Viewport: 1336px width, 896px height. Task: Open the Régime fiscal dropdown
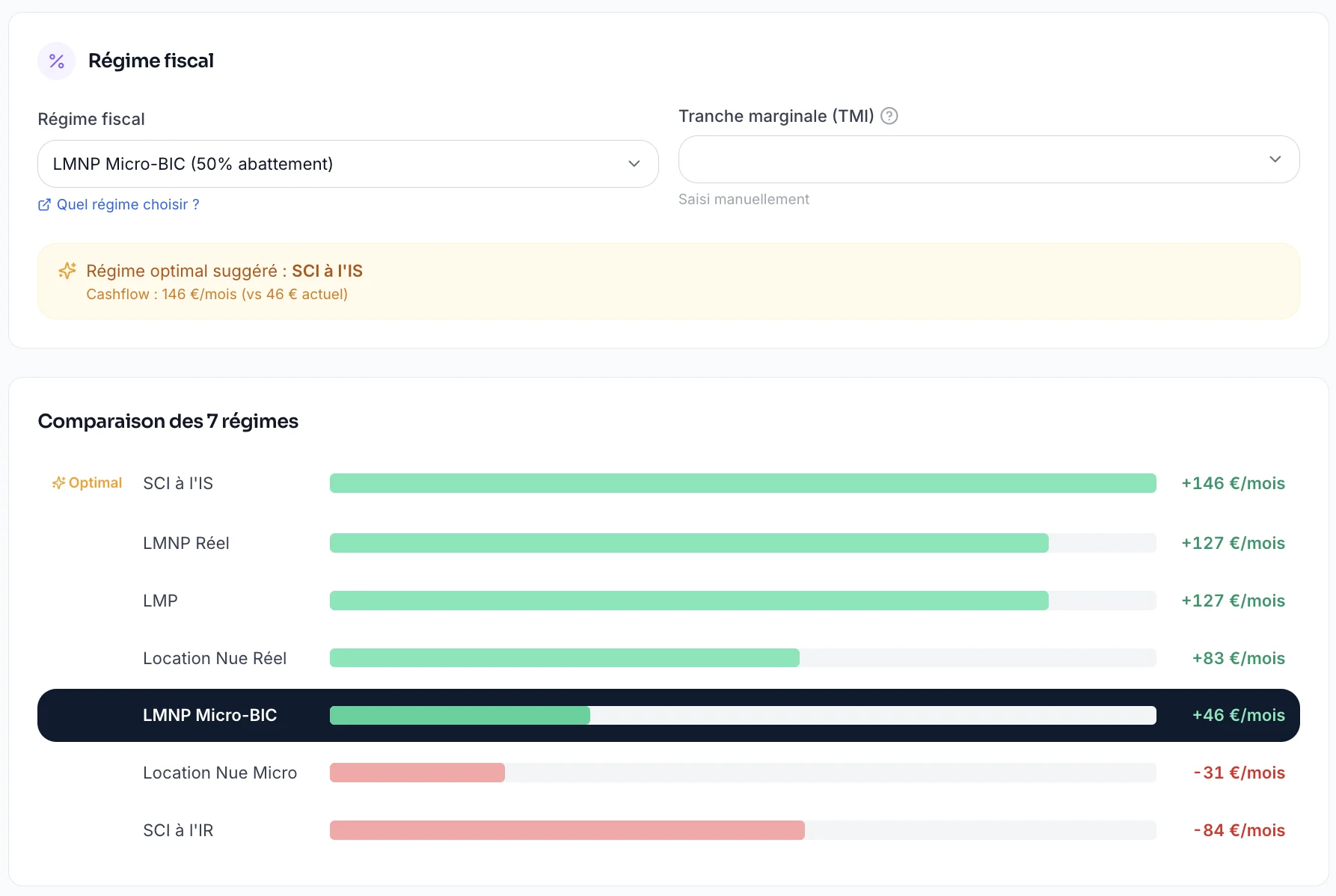click(348, 164)
